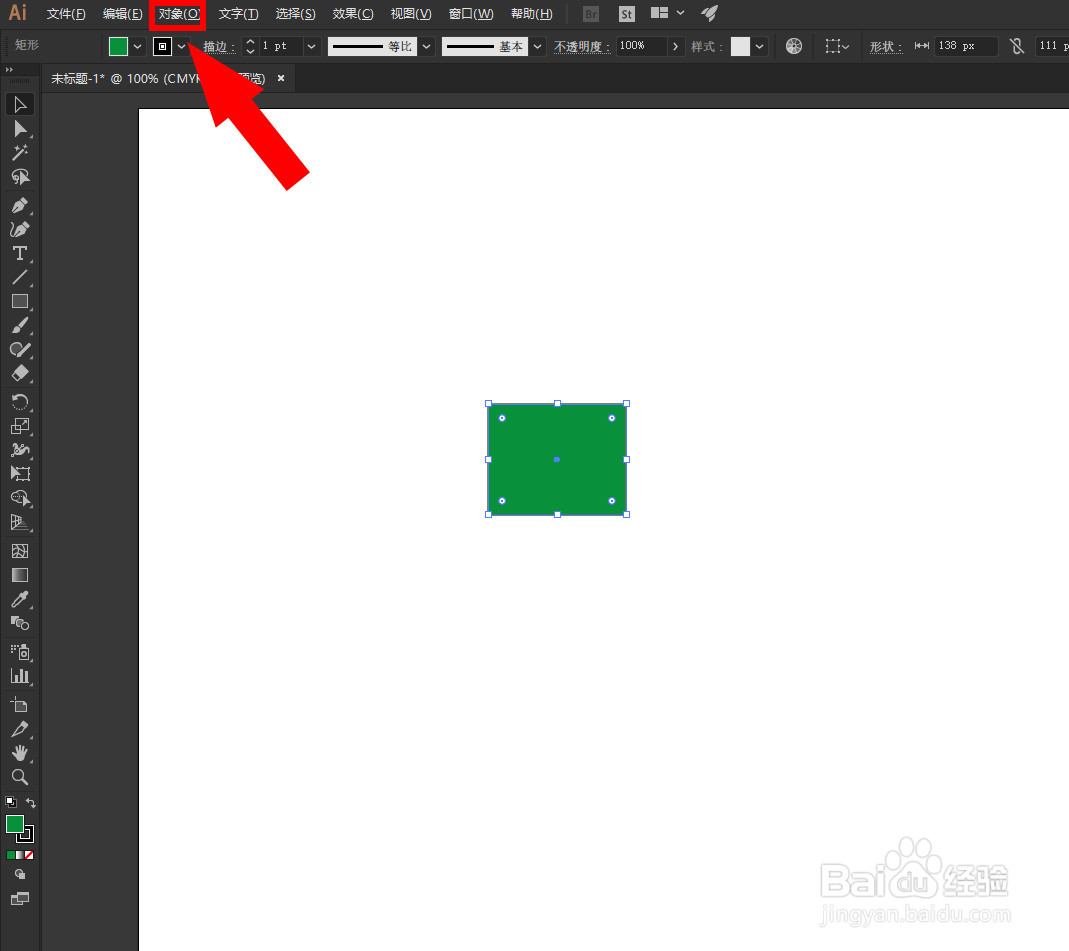The image size is (1069, 951).
Task: Select the Gradient tool
Action: [20, 575]
